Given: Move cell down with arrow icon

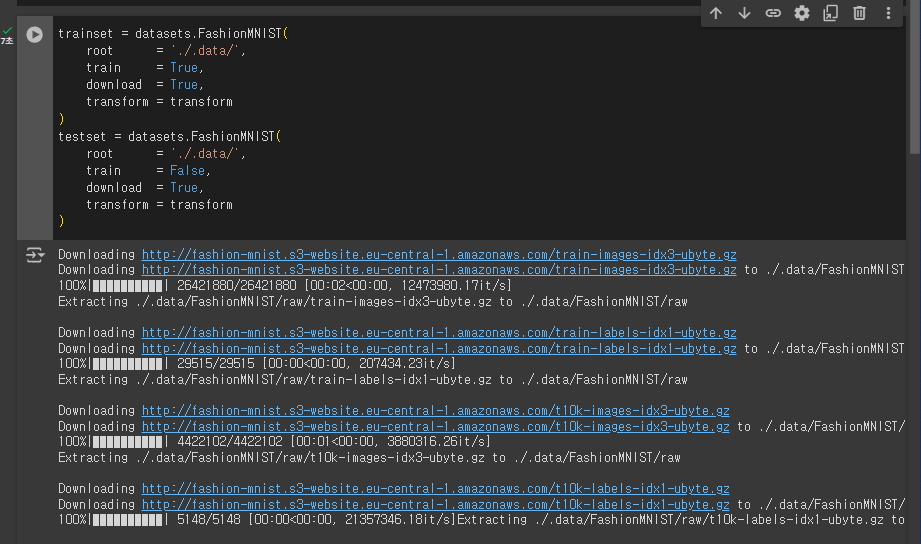Looking at the screenshot, I should [744, 13].
